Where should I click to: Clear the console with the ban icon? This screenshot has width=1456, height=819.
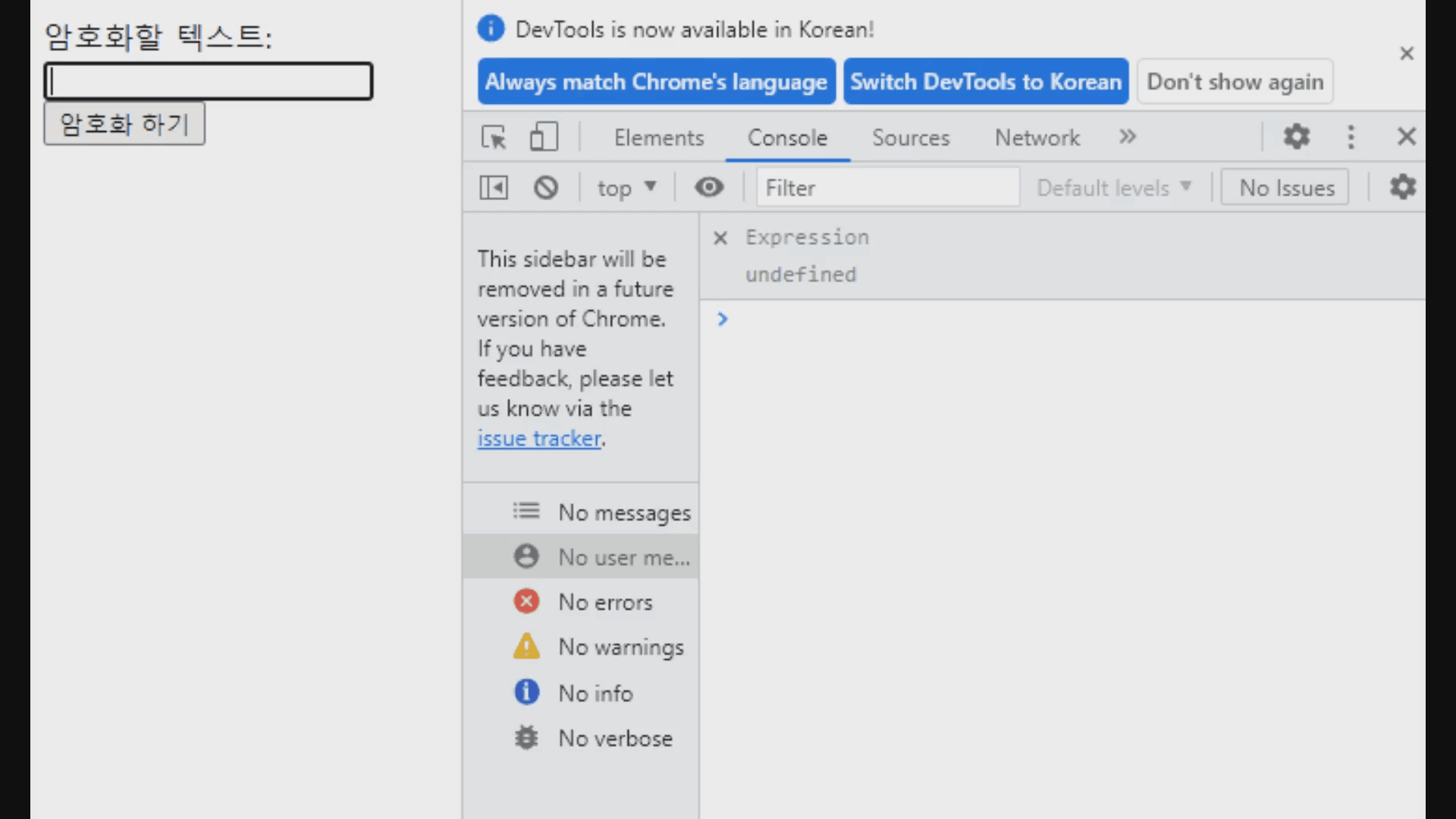click(x=545, y=187)
